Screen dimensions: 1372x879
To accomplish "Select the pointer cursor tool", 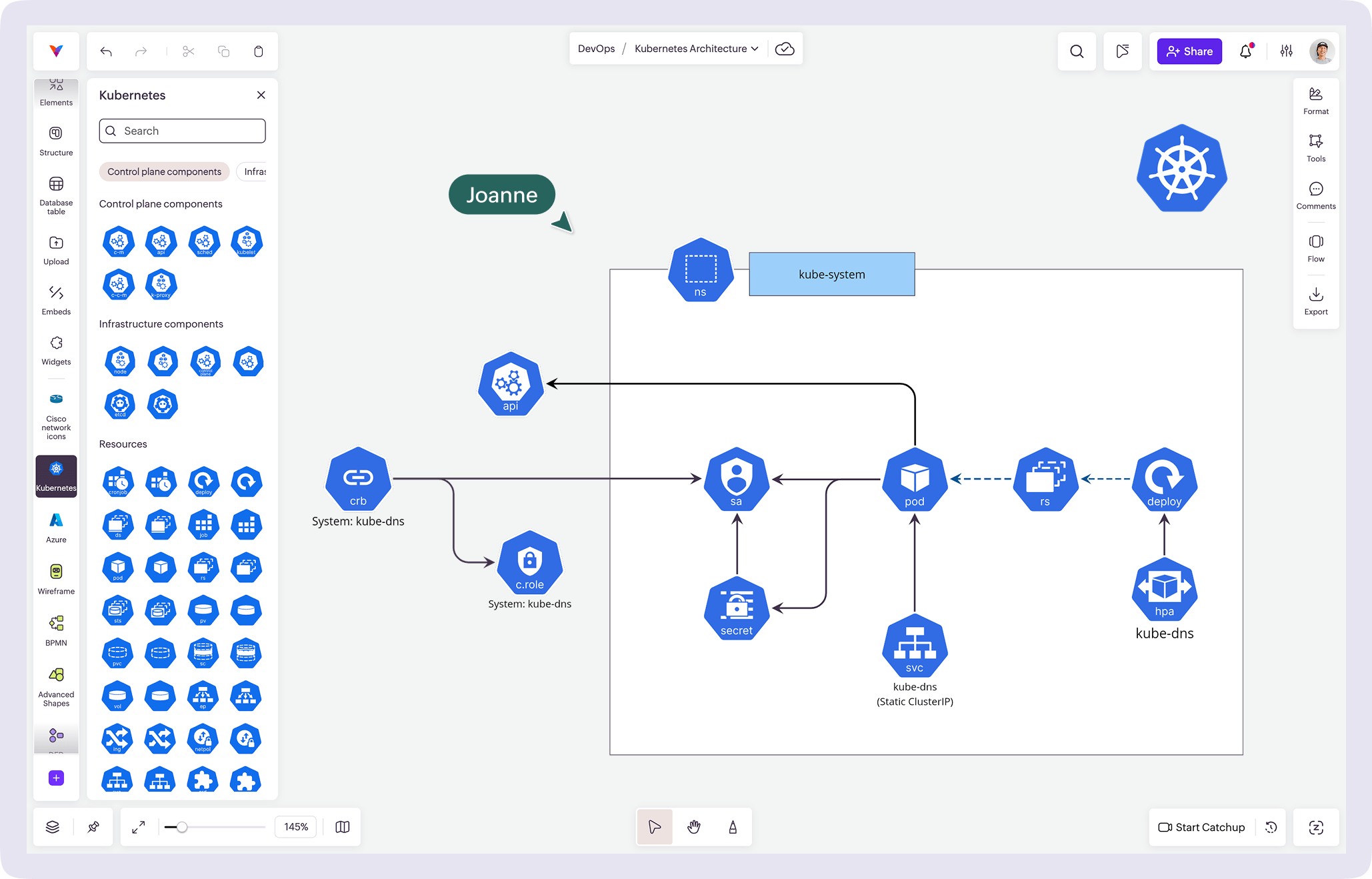I will 655,827.
